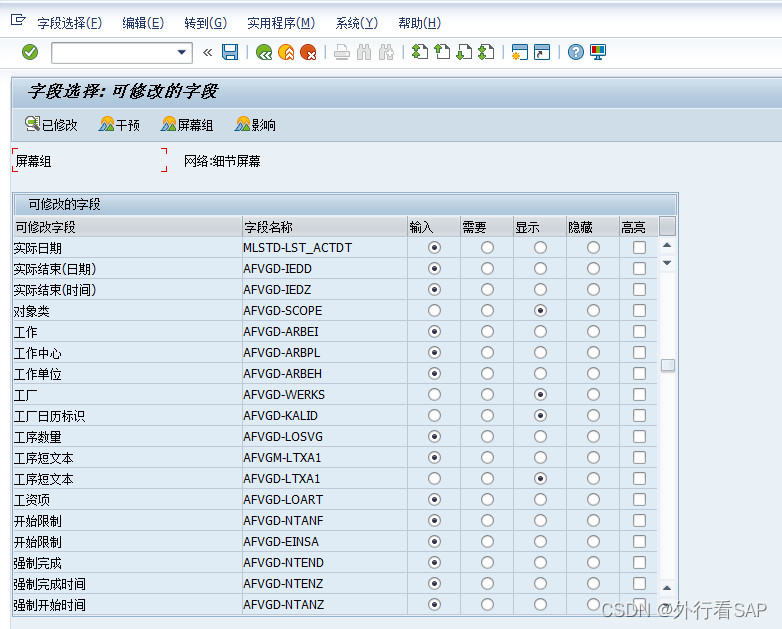This screenshot has height=629, width=782.
Task: Click the Find Next binoculars icon
Action: (x=387, y=52)
